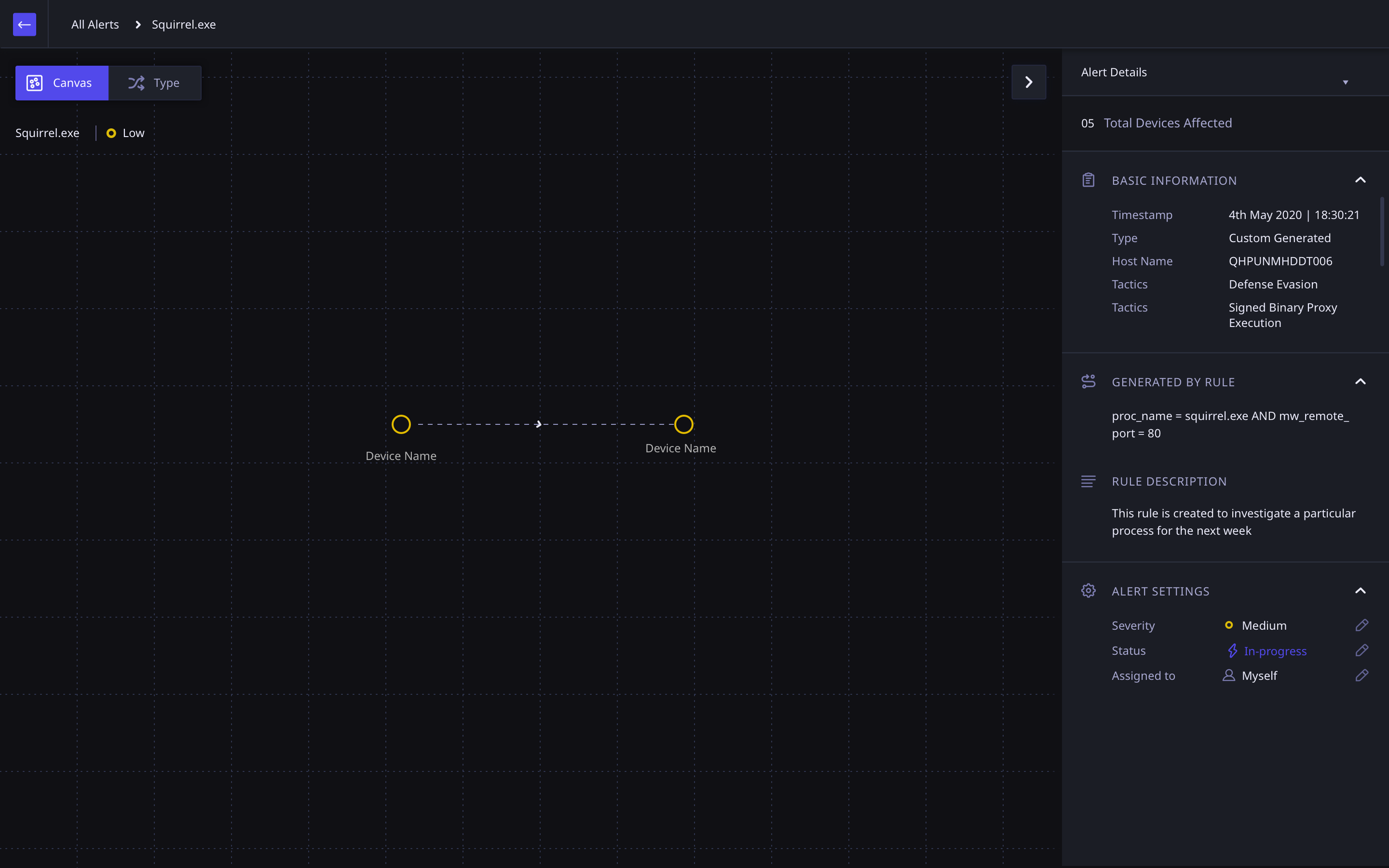
Task: Click the back arrow button
Action: (x=24, y=24)
